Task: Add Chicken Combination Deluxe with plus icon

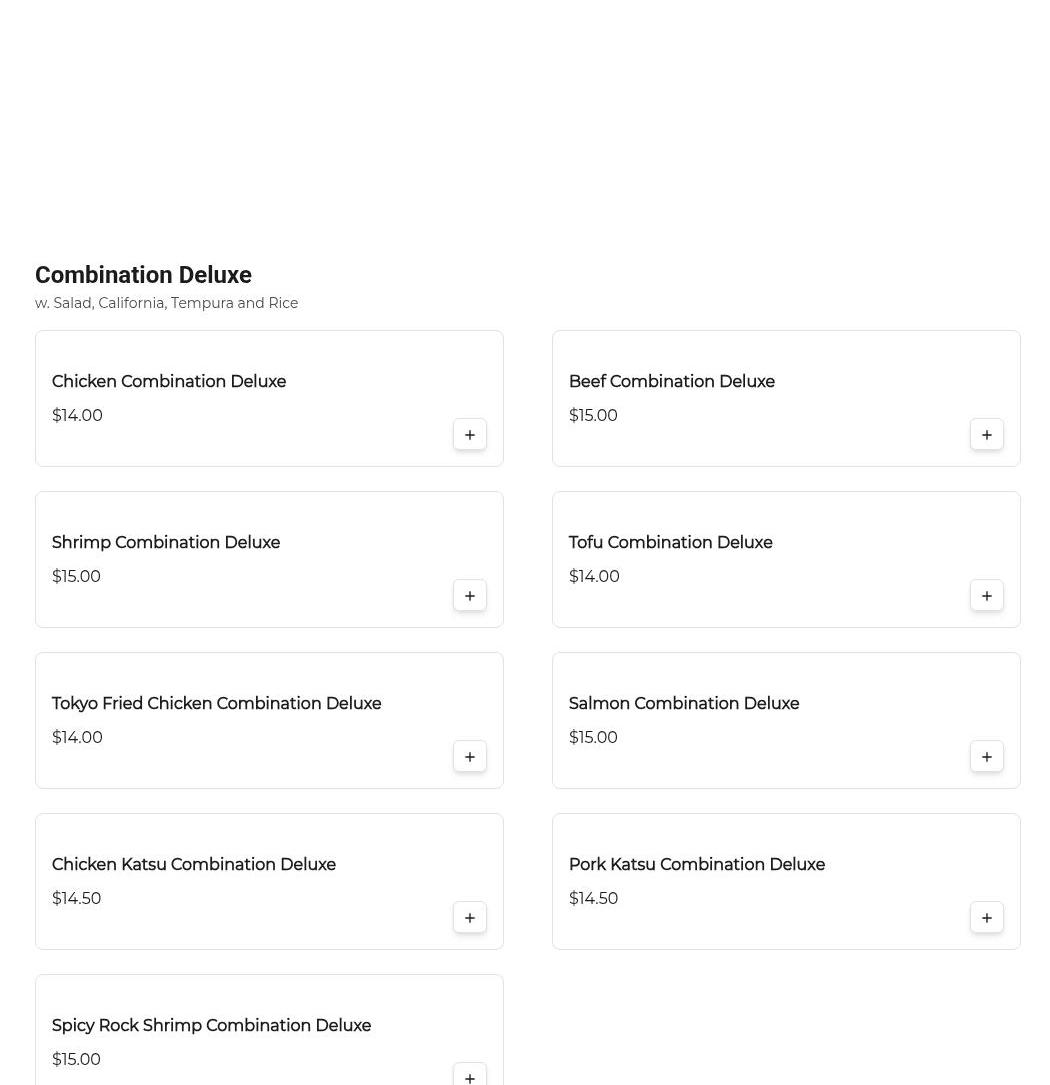Action: [x=470, y=435]
